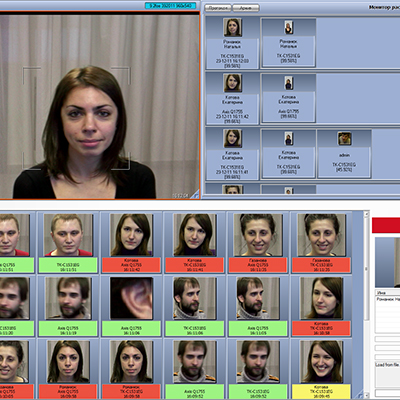The width and height of the screenshot is (400, 400).
Task: Click the name list box under Имя
Action: point(388,314)
